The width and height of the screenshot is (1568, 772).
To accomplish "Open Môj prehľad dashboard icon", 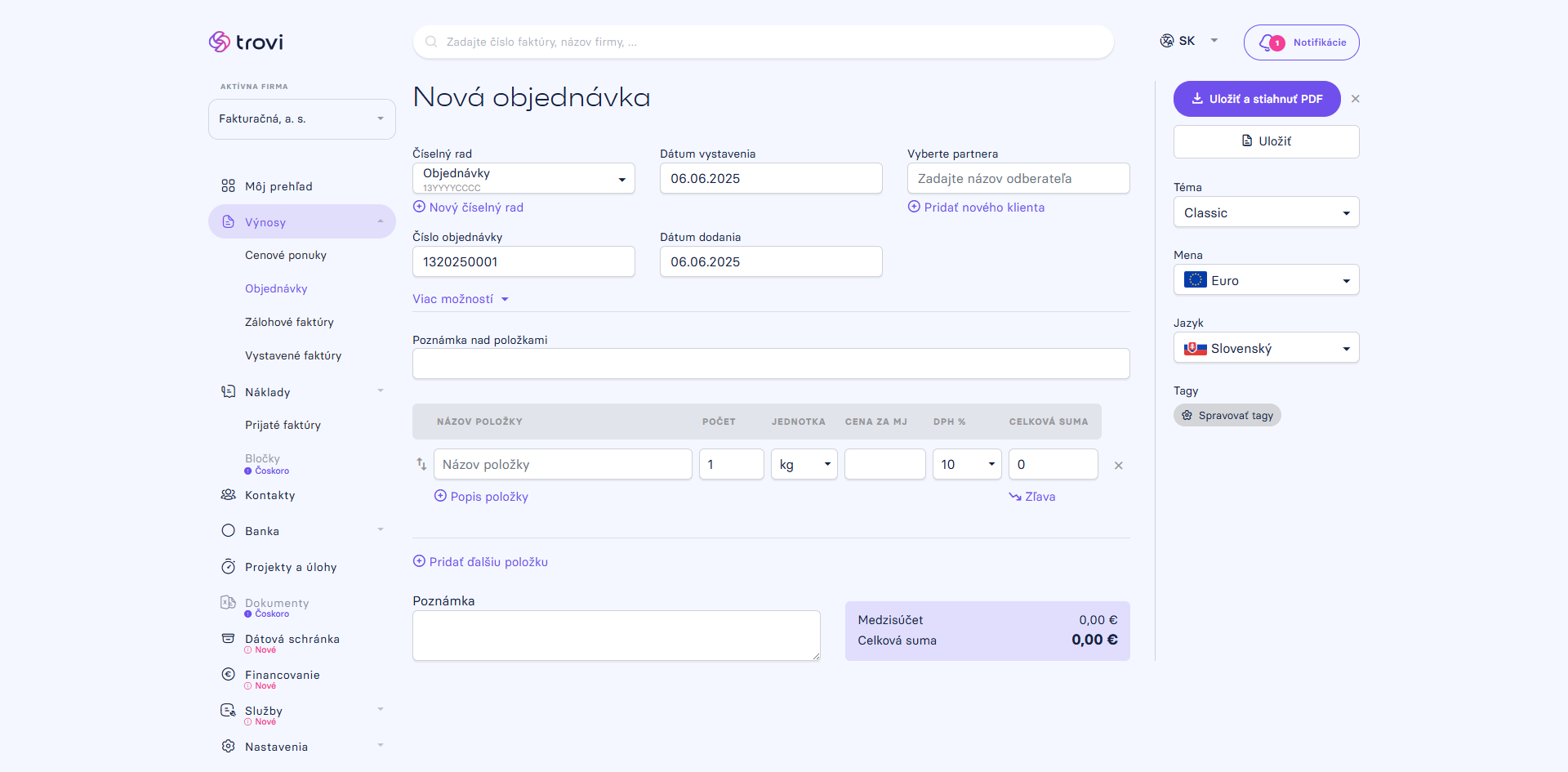I will click(228, 186).
